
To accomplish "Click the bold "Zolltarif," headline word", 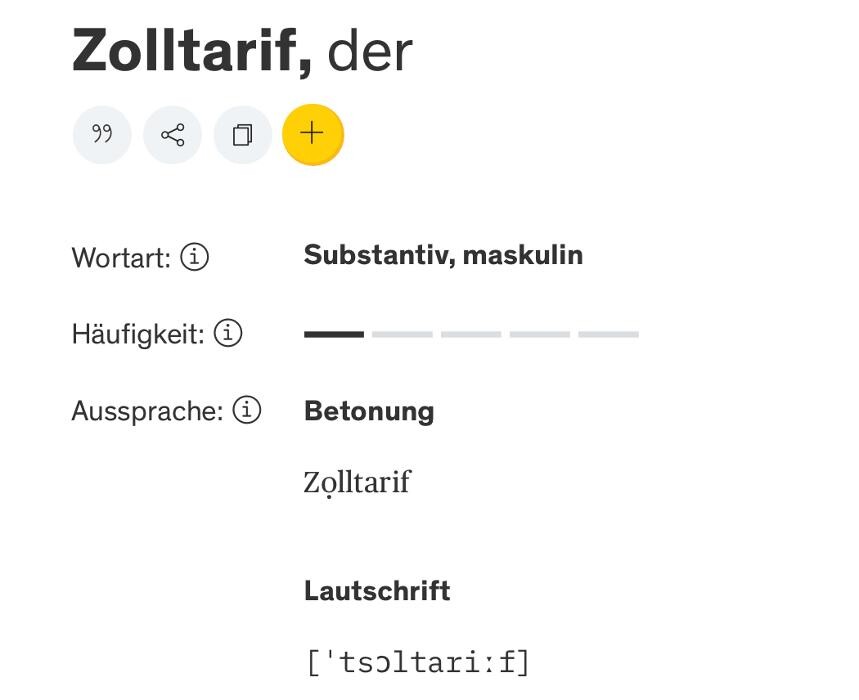I will 192,50.
